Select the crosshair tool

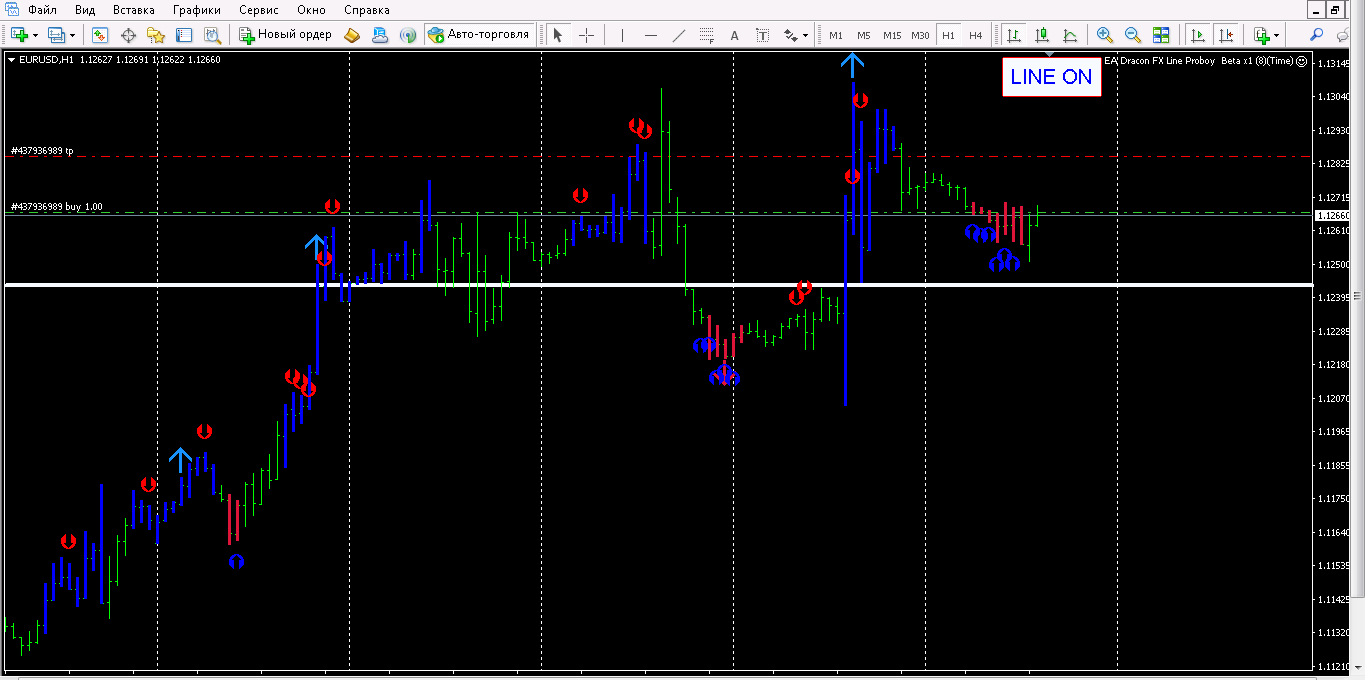click(586, 35)
